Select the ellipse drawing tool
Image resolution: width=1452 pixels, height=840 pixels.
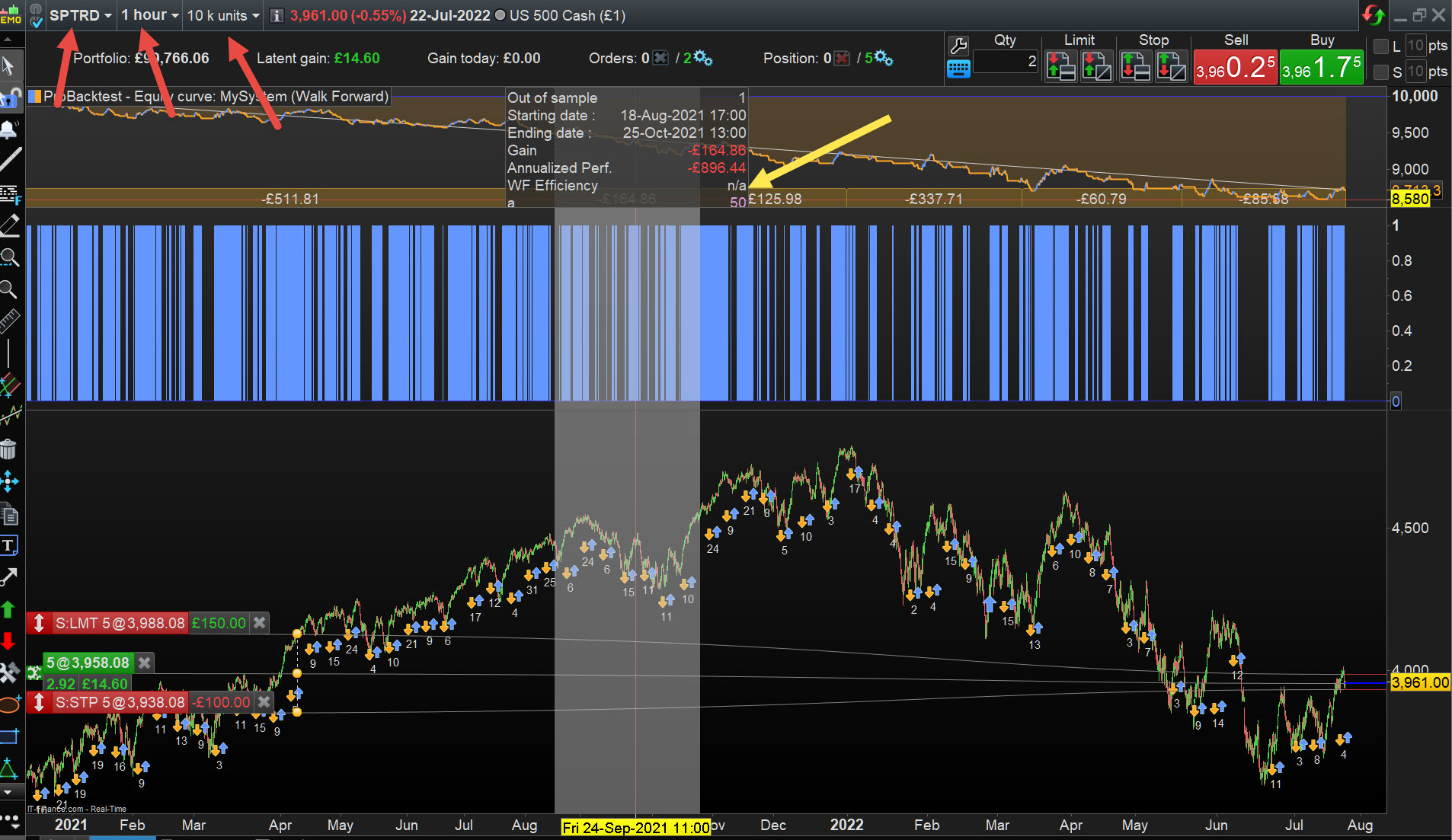(9, 704)
